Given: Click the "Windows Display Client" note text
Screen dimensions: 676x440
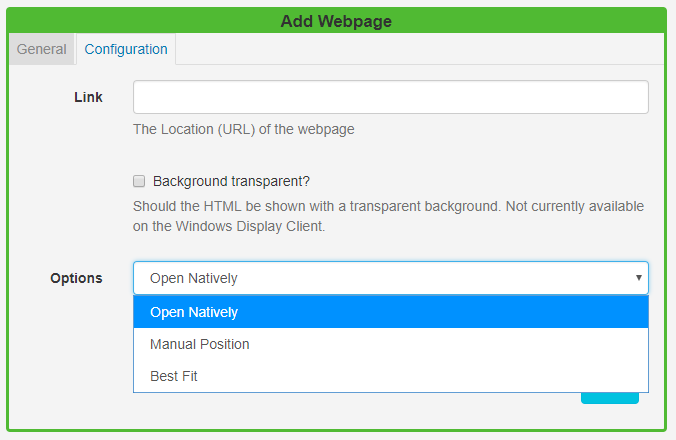Looking at the screenshot, I should point(230,226).
